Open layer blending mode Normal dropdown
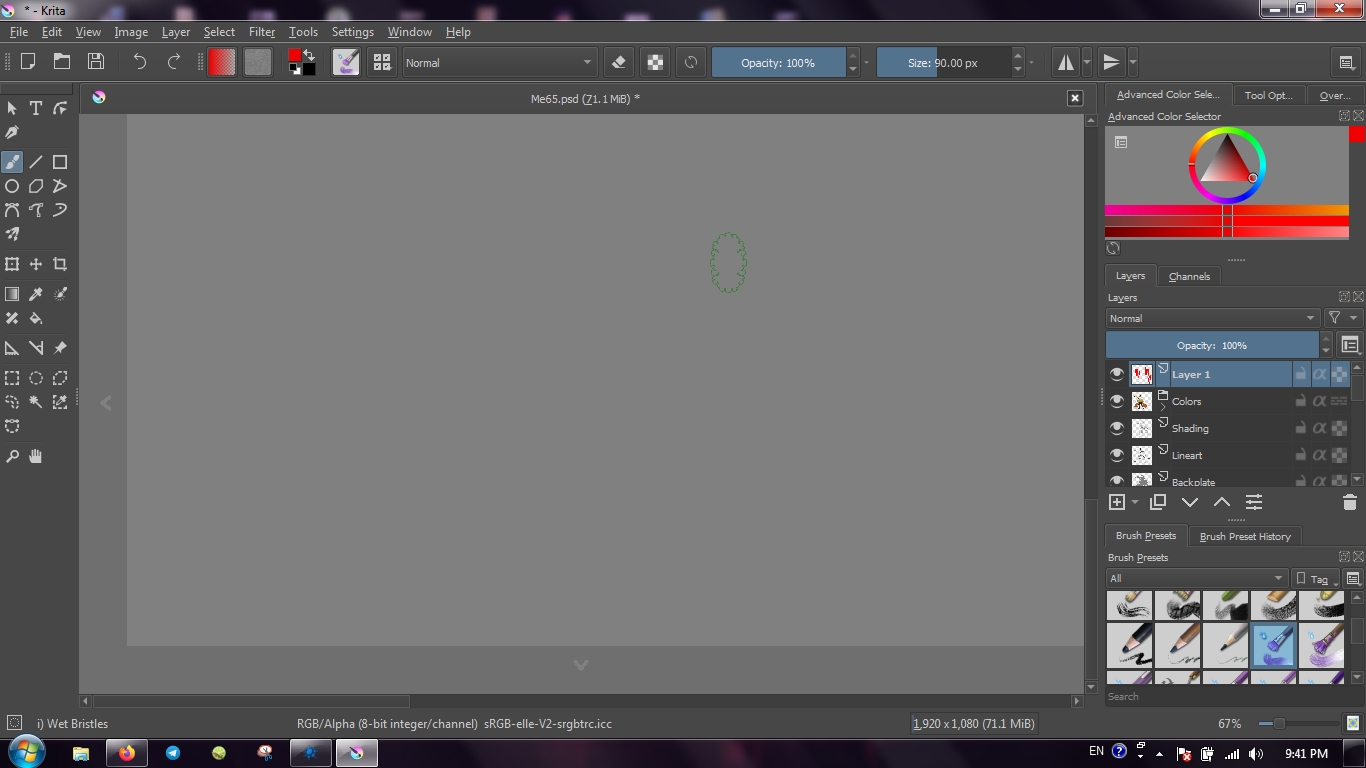The width and height of the screenshot is (1366, 768). point(1213,318)
